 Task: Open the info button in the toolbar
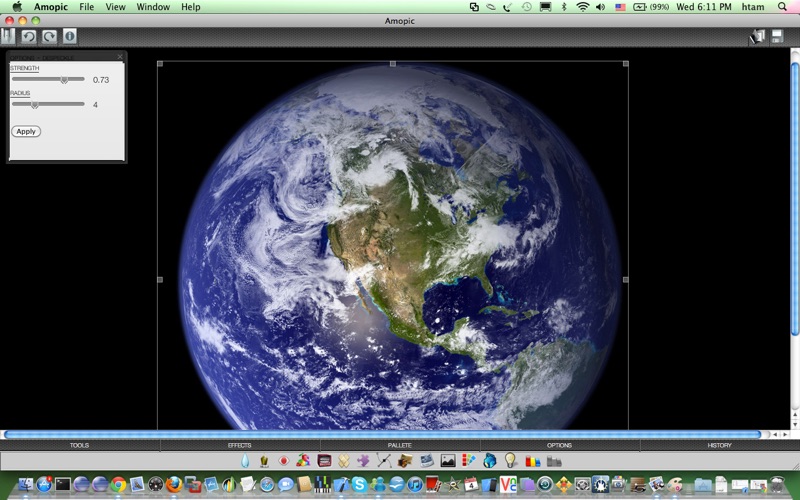70,36
